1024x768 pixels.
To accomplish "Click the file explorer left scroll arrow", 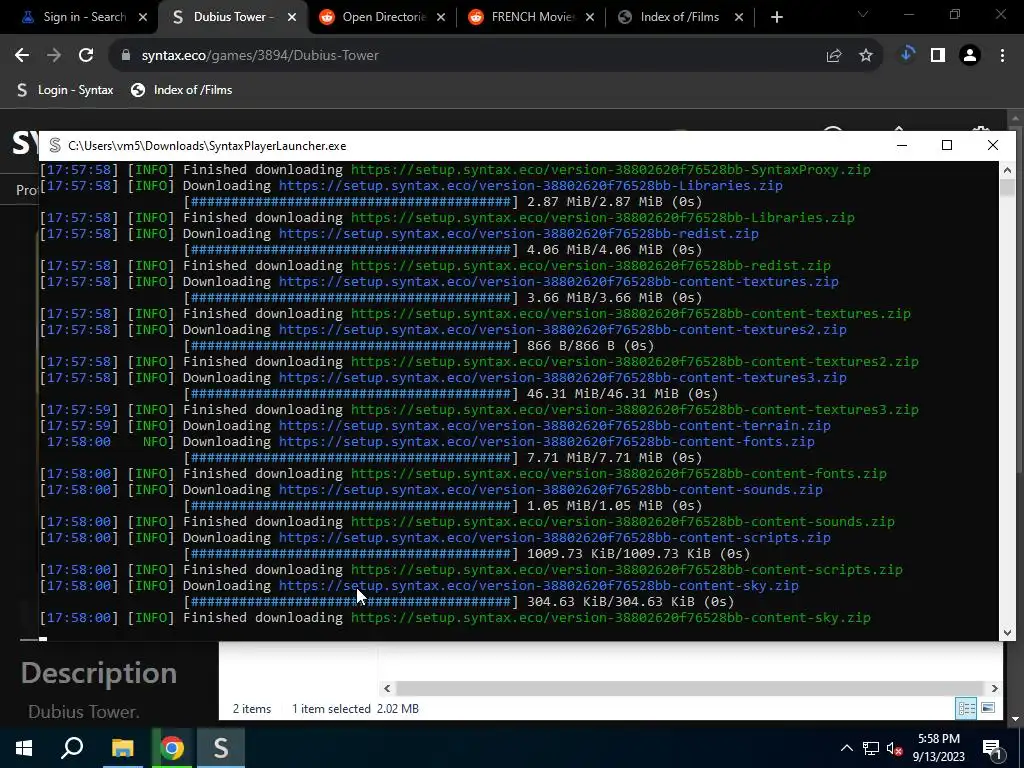I will pos(387,688).
